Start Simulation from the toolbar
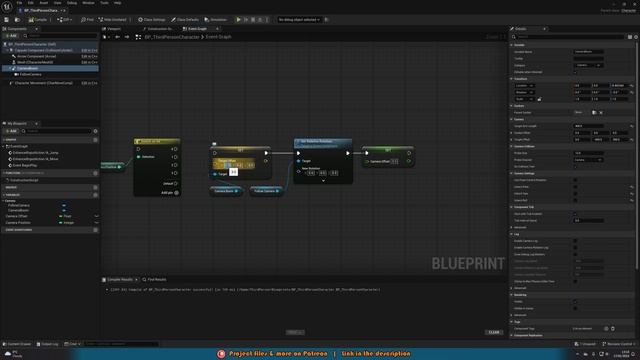 [216, 20]
